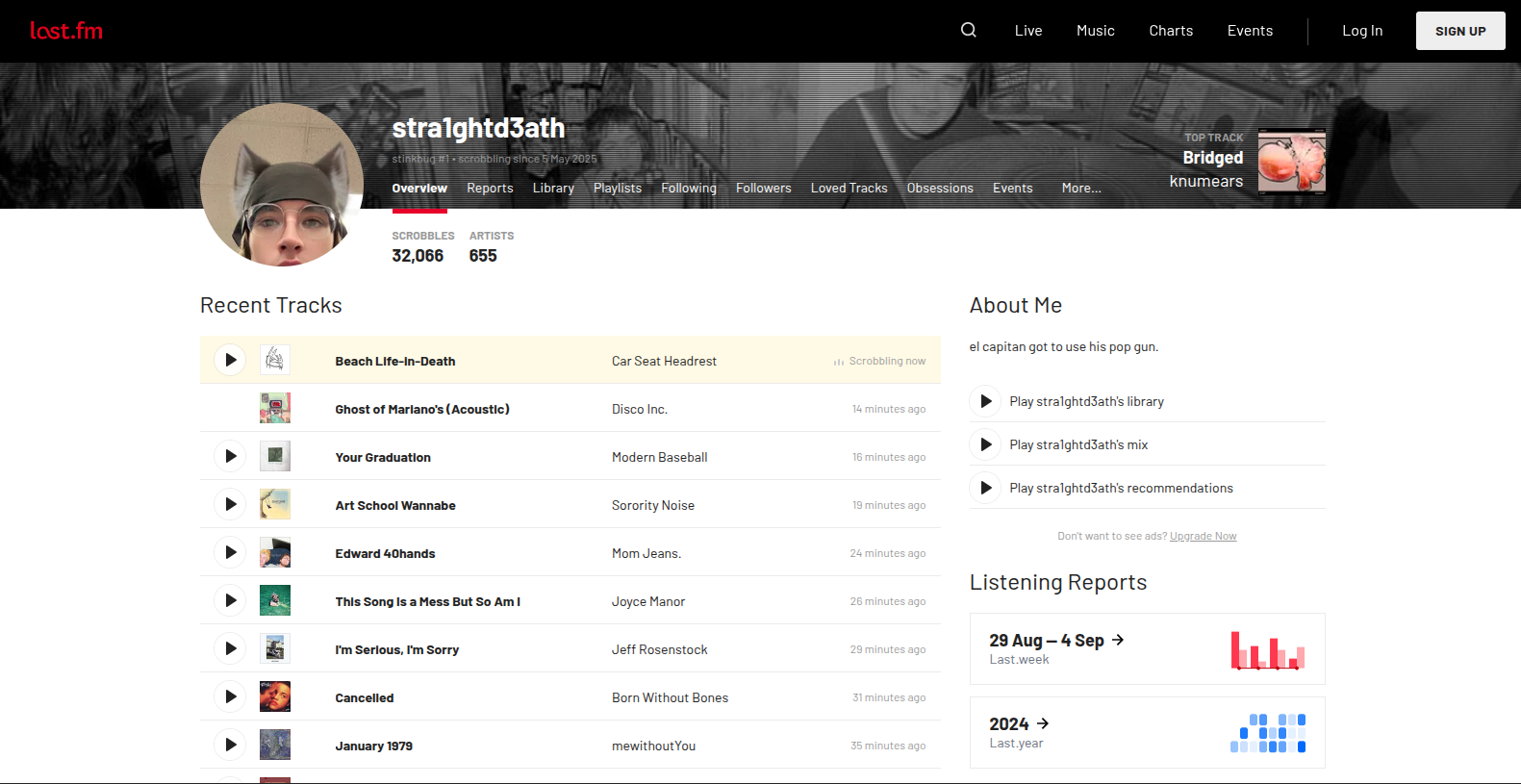This screenshot has height=784, width=1521.
Task: Open Beach Life-In-Death album cover
Action: 275,360
